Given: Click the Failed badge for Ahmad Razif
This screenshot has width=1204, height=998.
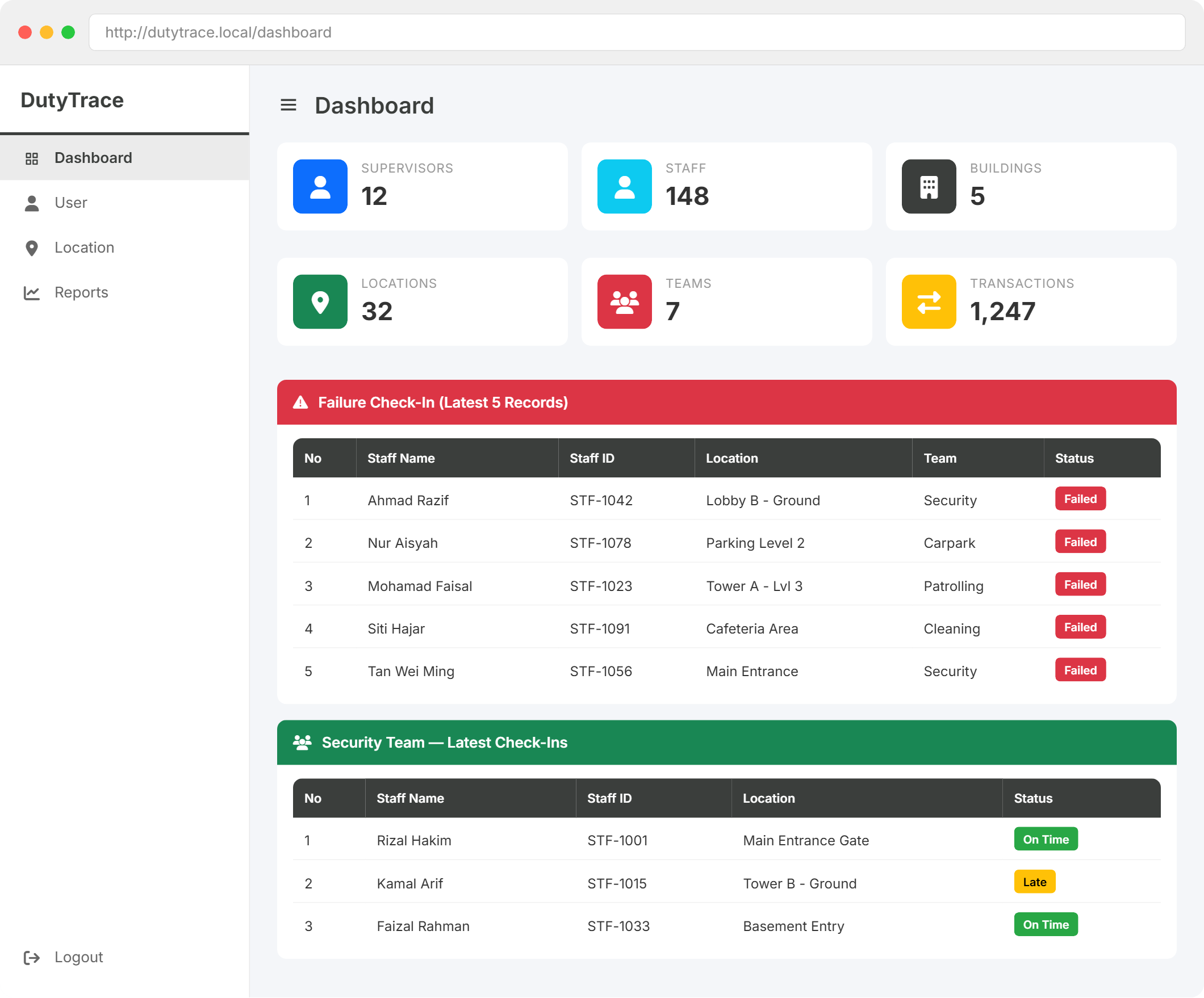Looking at the screenshot, I should 1080,498.
